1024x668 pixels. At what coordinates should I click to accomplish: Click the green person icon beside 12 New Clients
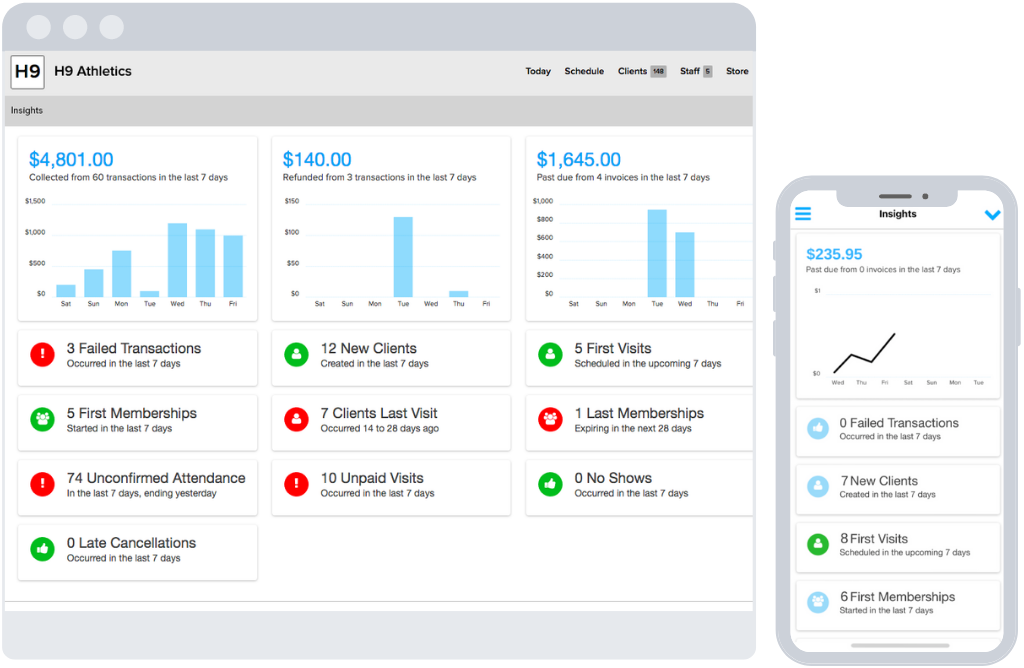pyautogui.click(x=296, y=355)
